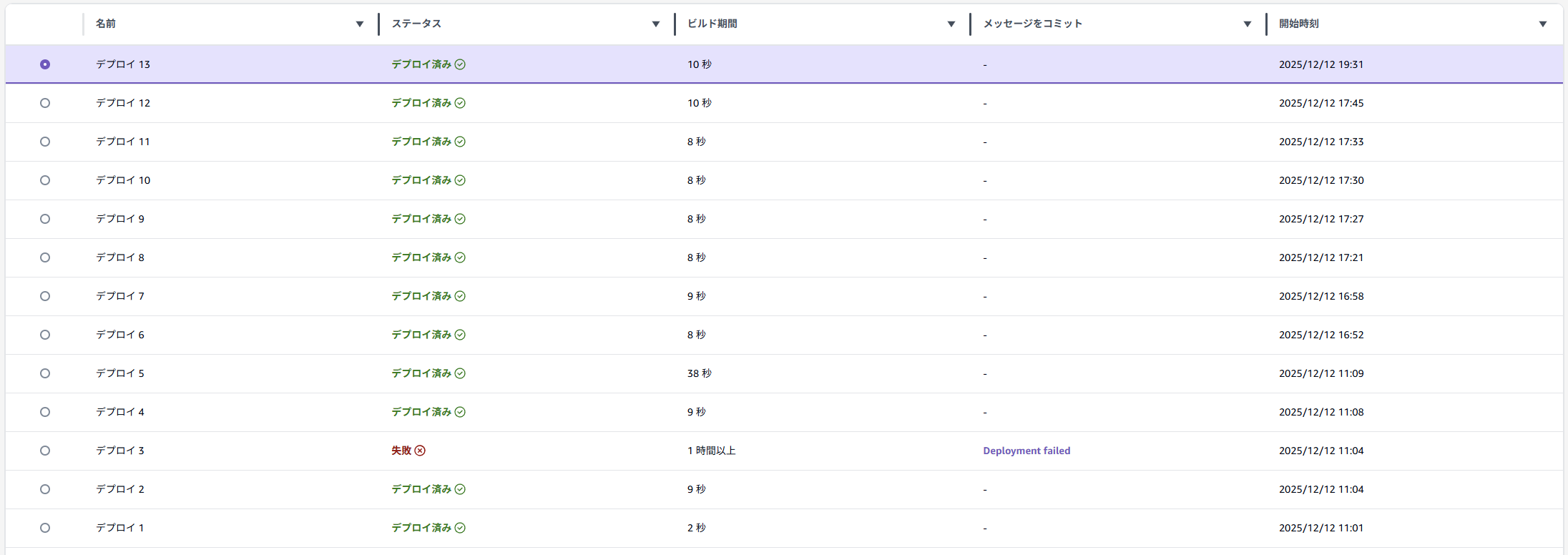Viewport: 1568px width, 555px height.
Task: Open the ステータス column dropdown arrow
Action: point(655,24)
